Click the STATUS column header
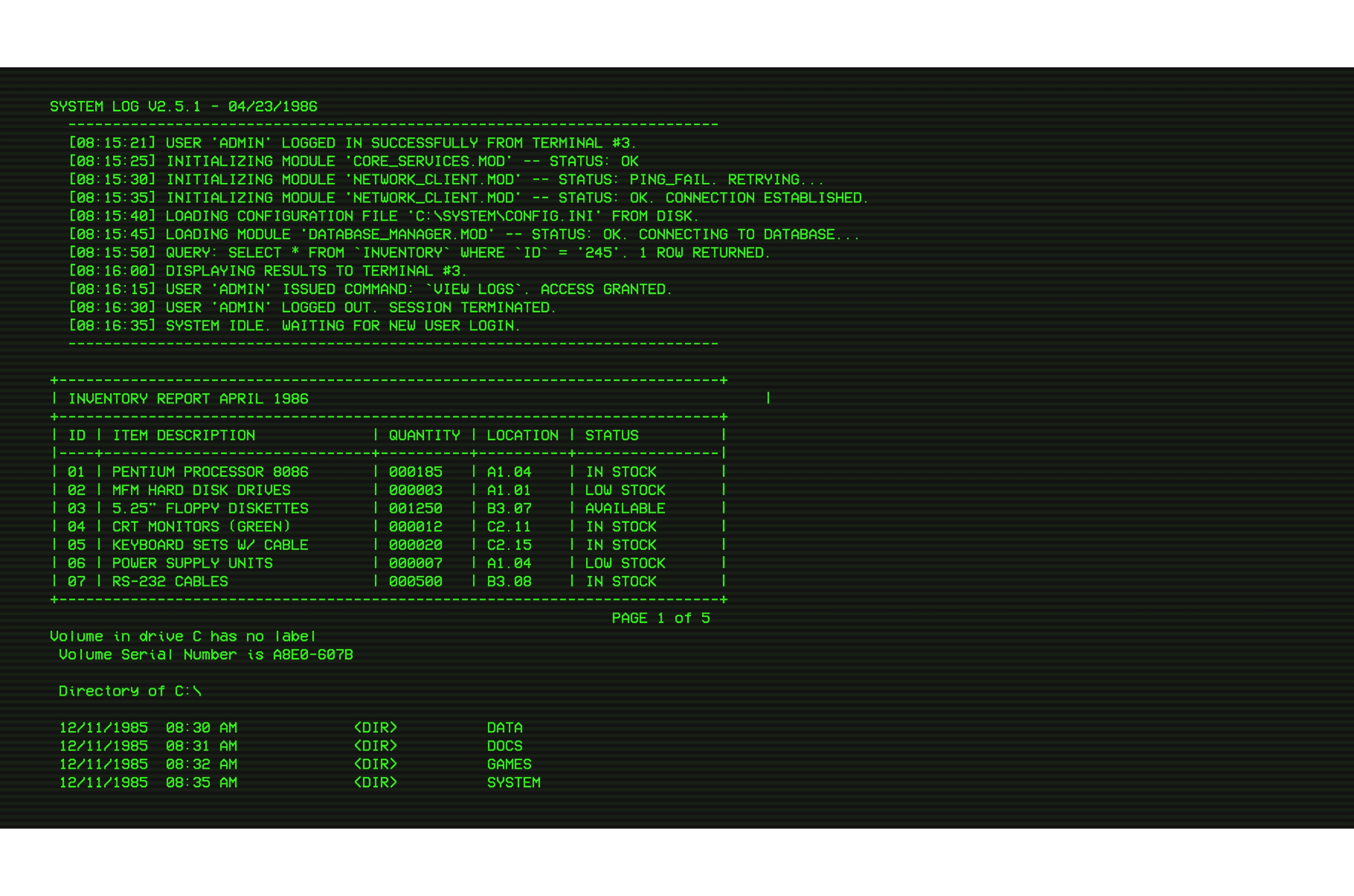Viewport: 1354px width, 896px height. click(x=612, y=435)
